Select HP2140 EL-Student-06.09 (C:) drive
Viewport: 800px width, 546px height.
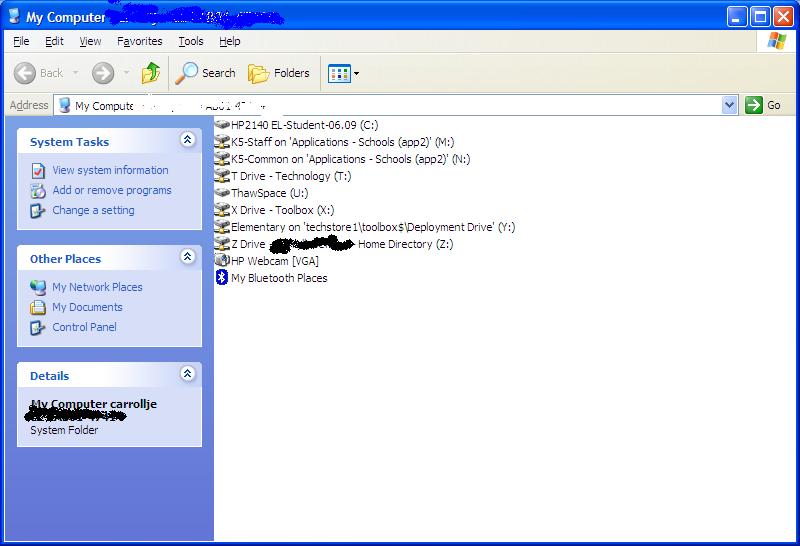click(304, 125)
